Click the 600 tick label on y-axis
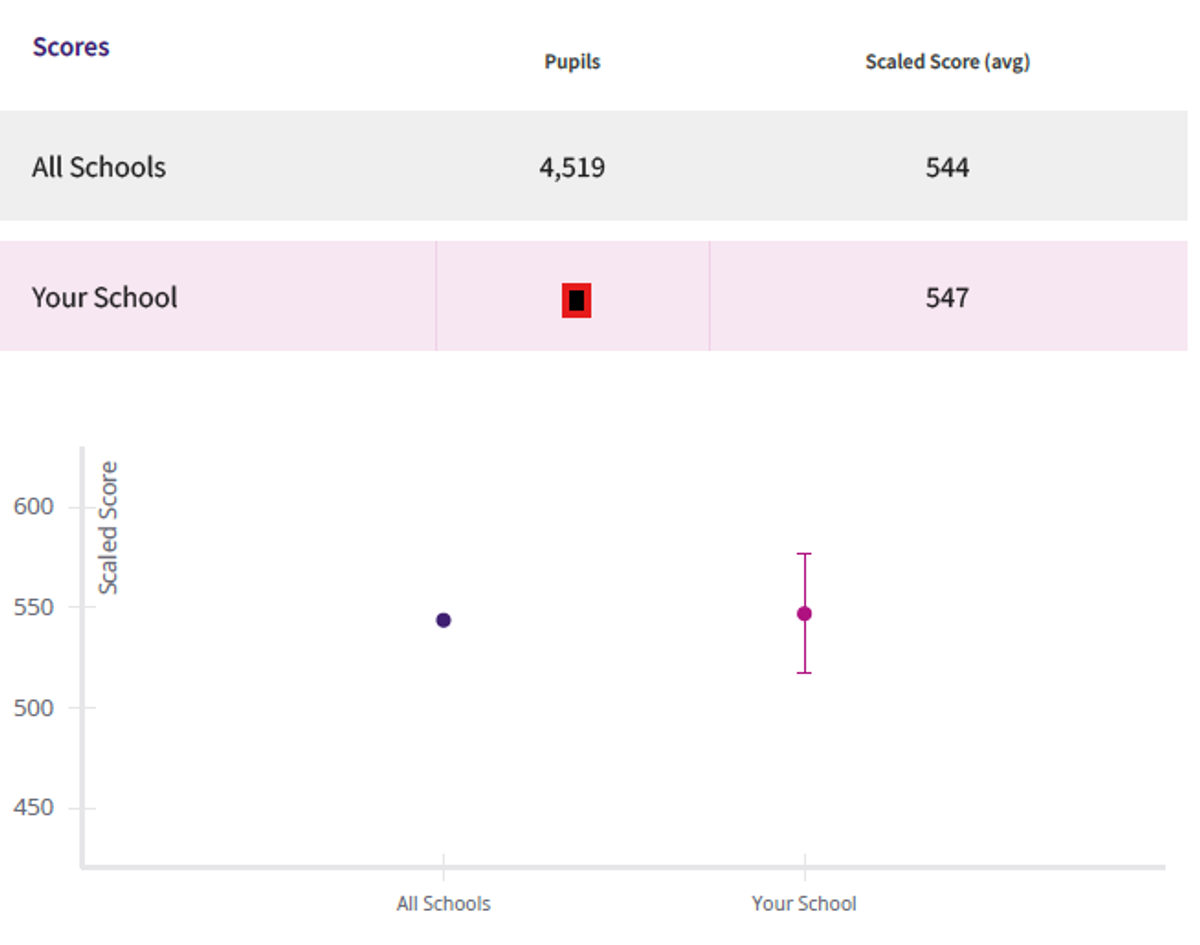 pos(34,507)
